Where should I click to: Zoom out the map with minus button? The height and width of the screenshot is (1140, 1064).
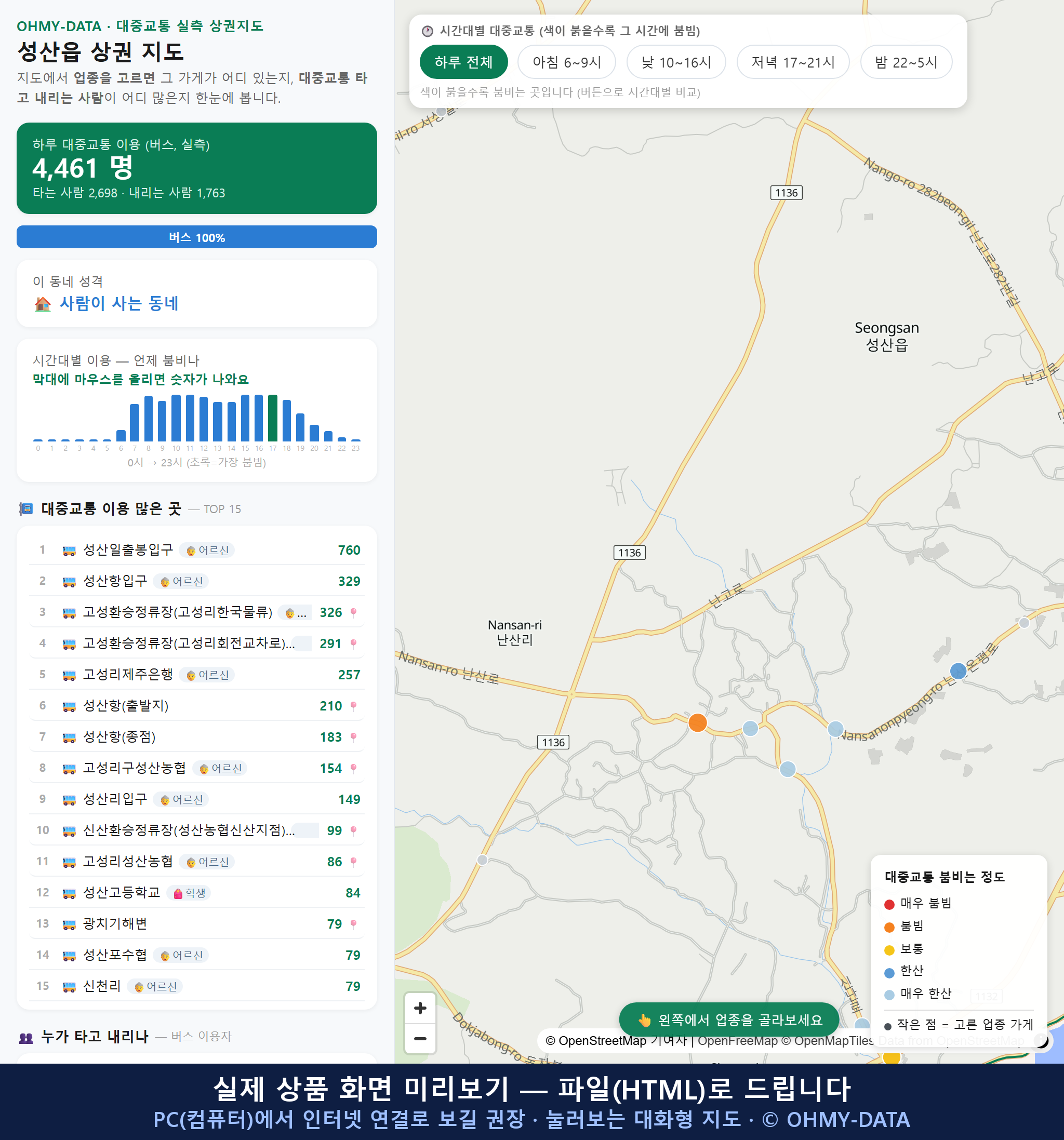pos(420,1039)
